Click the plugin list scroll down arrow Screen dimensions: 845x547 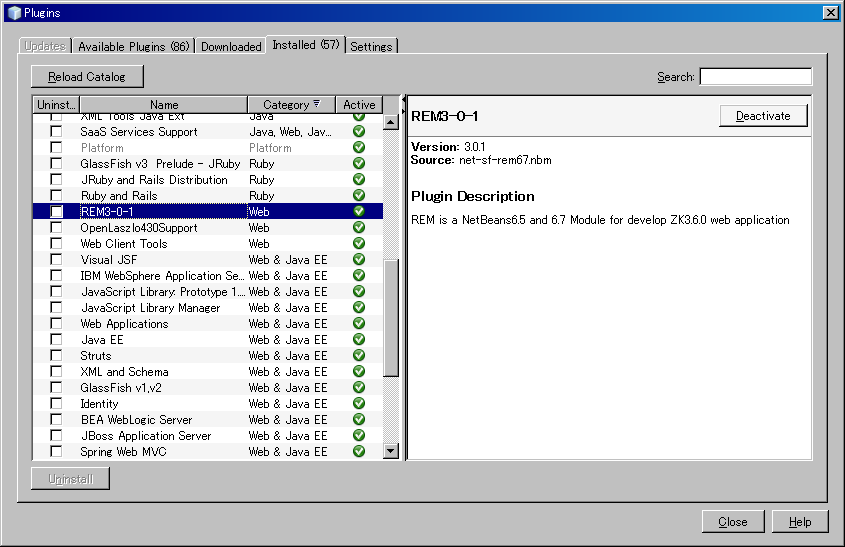[x=391, y=451]
